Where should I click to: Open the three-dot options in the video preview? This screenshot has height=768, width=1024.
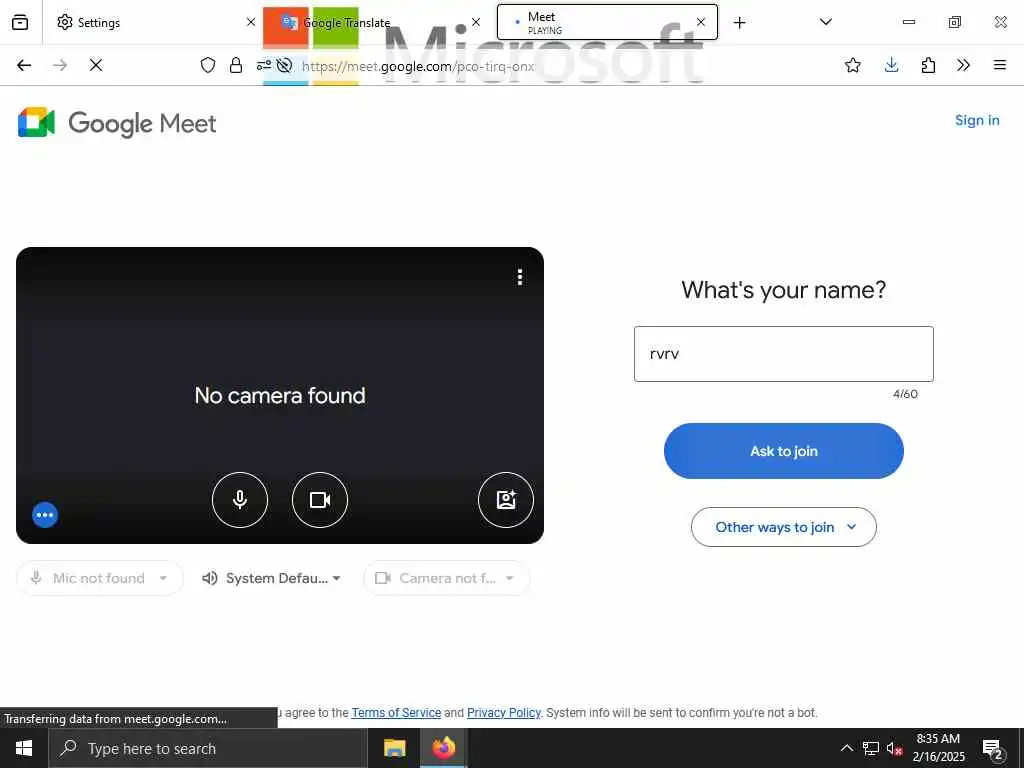[520, 277]
